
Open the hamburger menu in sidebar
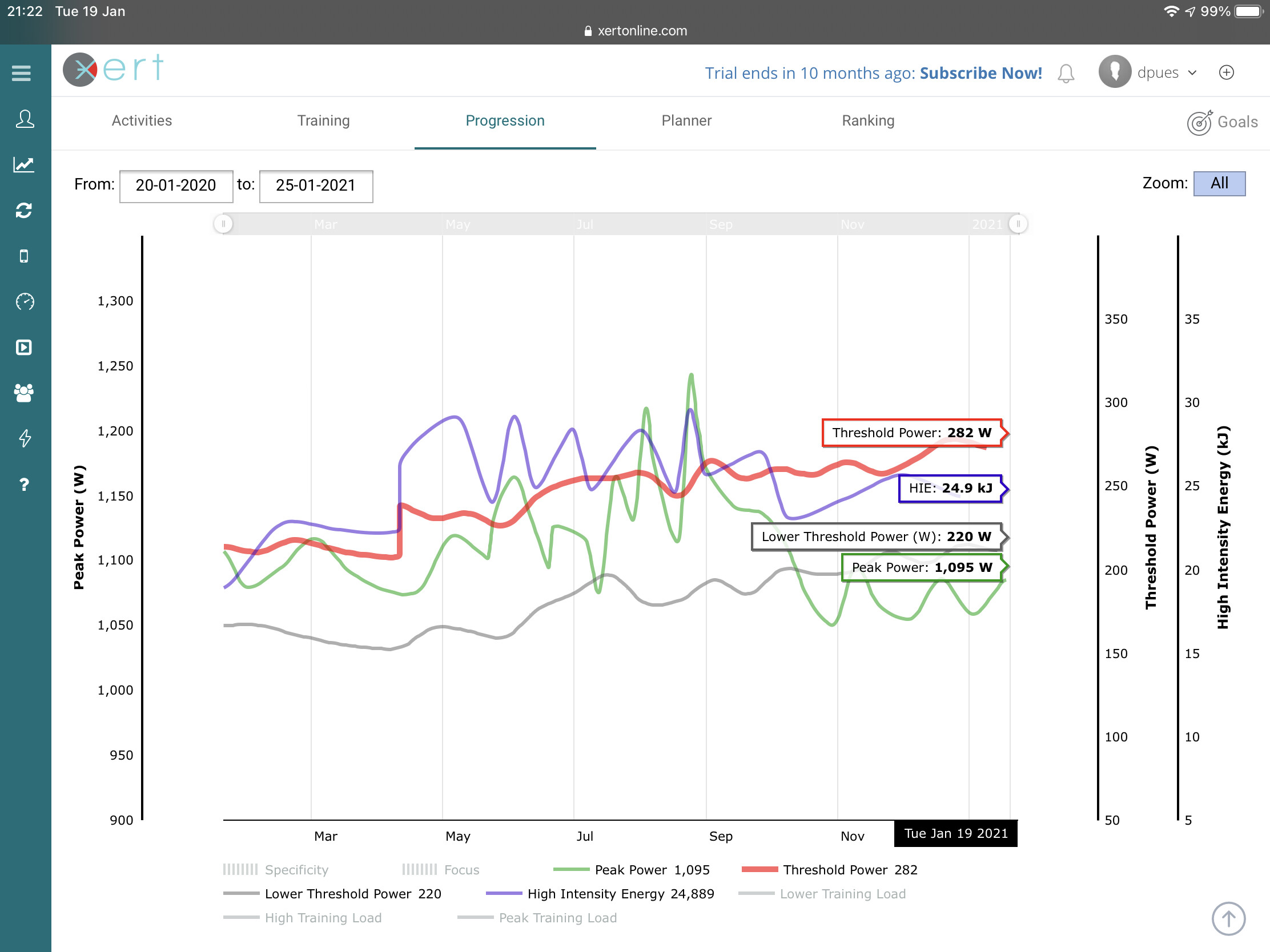point(21,73)
